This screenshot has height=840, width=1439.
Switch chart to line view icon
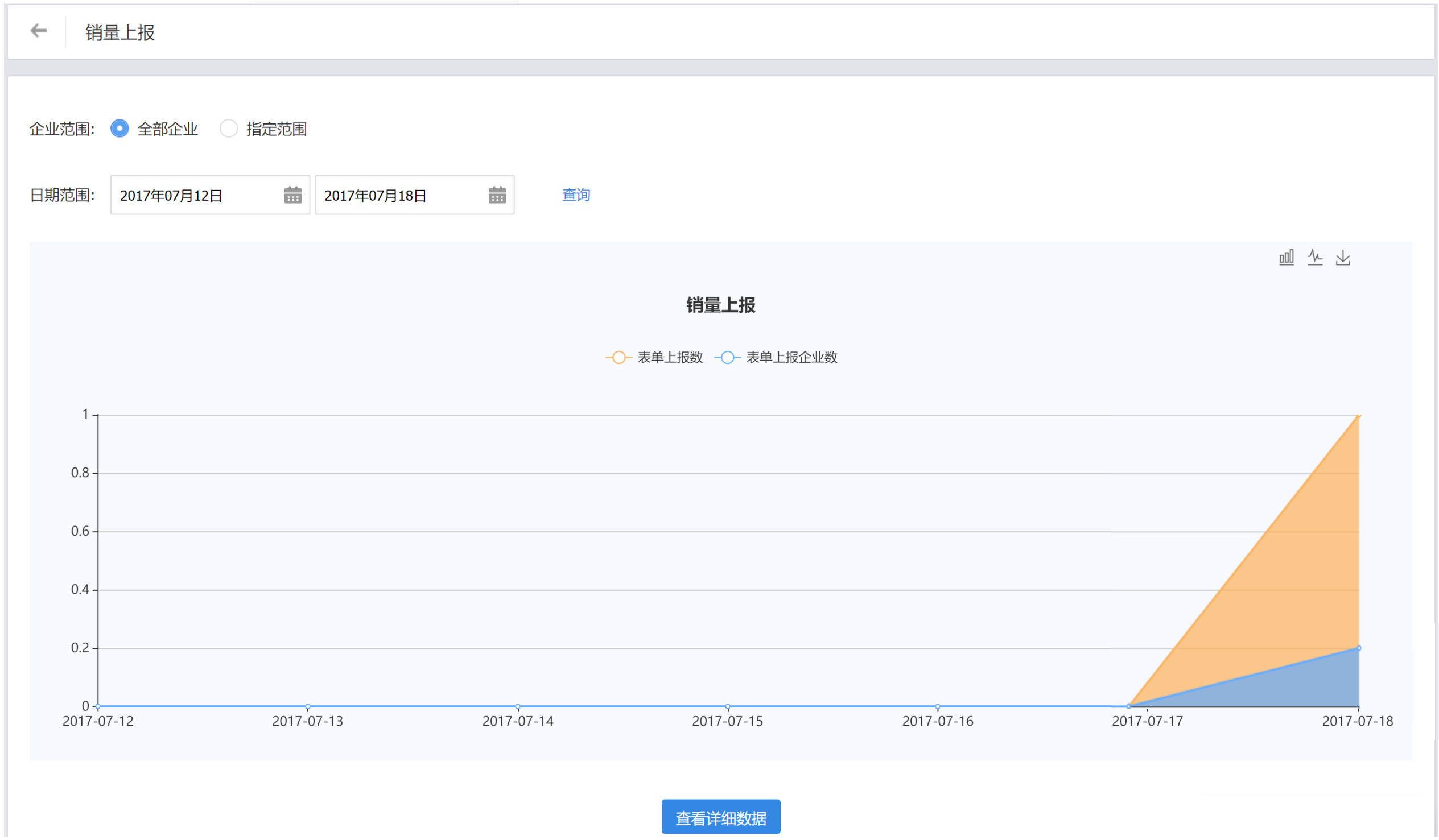[1315, 258]
